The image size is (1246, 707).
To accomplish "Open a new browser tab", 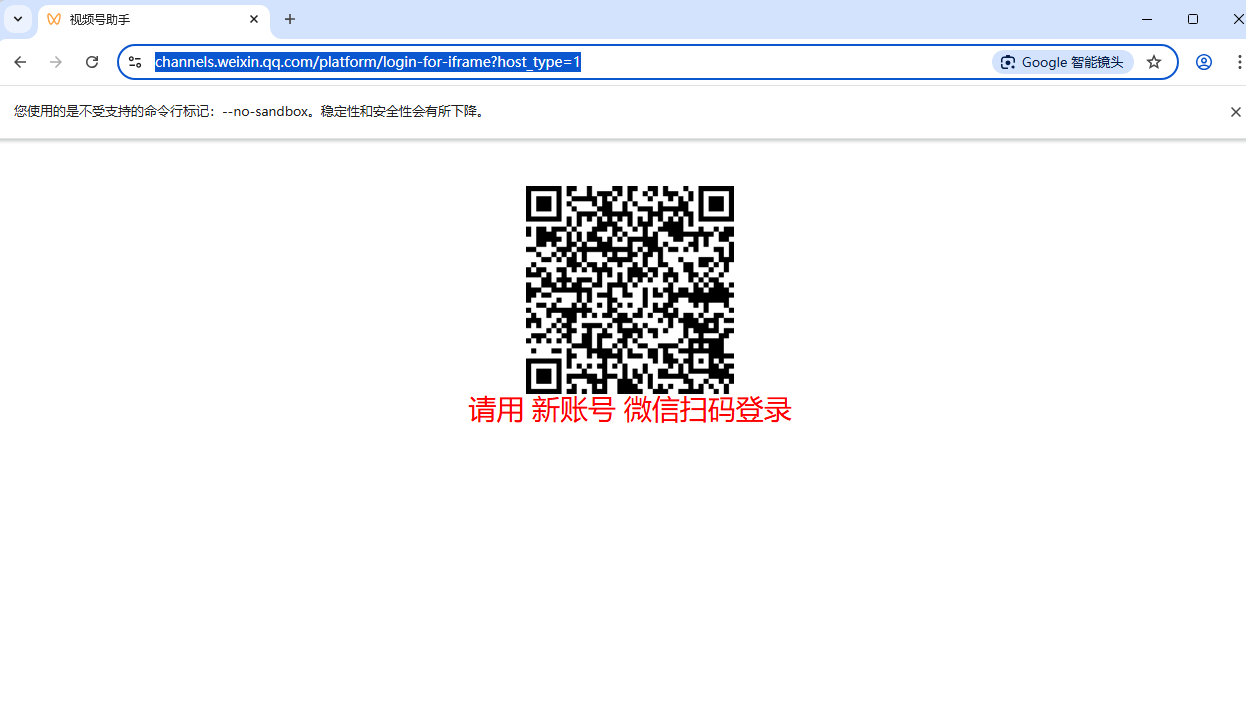I will click(290, 19).
